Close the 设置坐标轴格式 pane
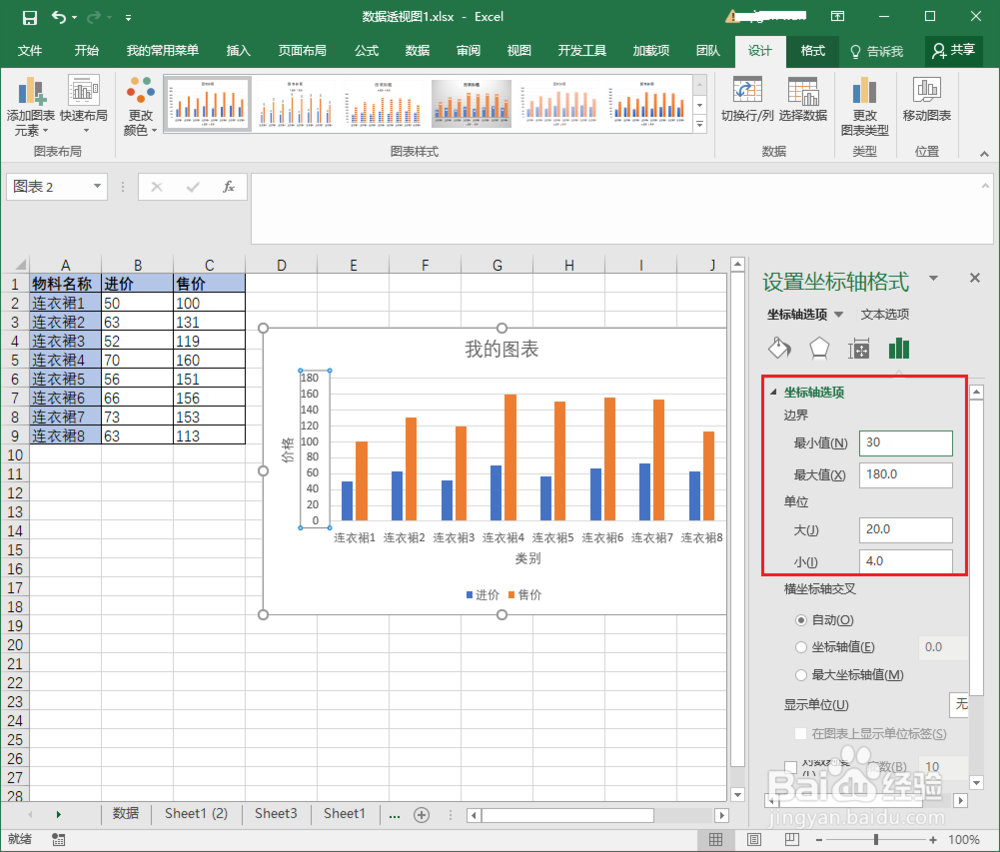The width and height of the screenshot is (1000, 852). [975, 278]
